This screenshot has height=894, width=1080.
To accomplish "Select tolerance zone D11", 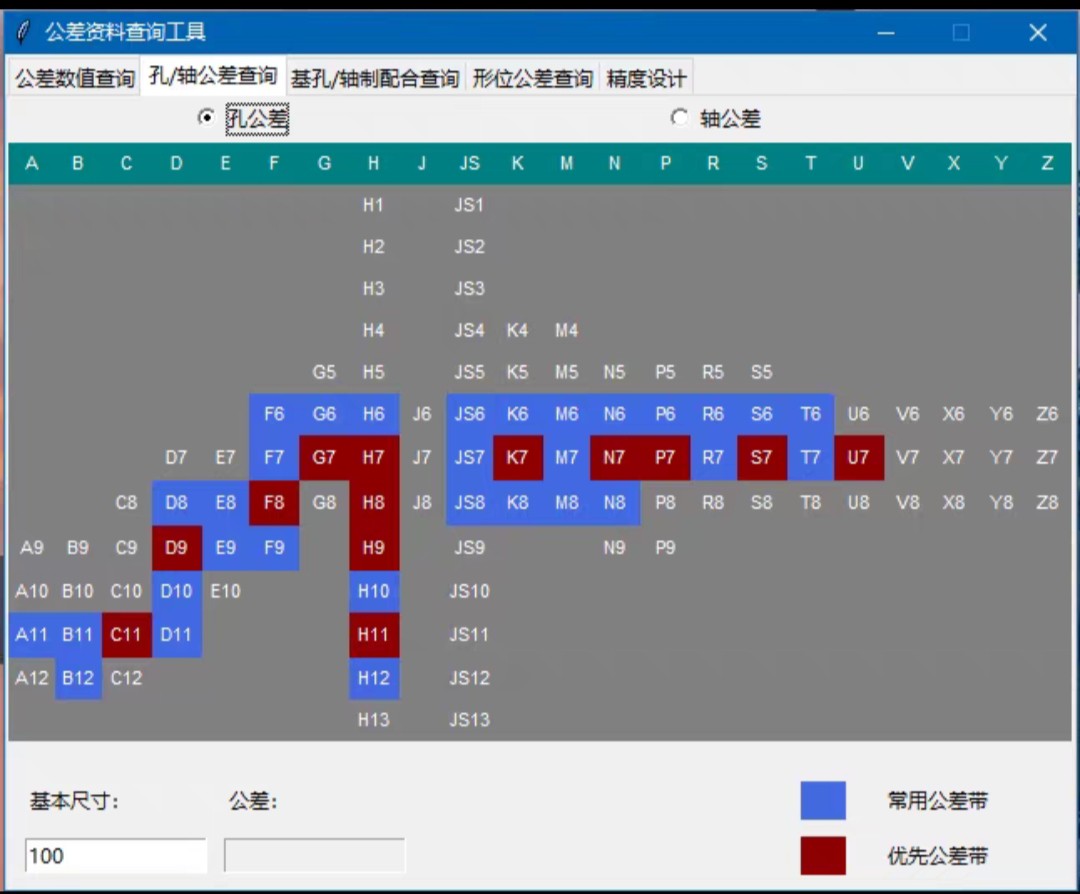I will point(176,634).
